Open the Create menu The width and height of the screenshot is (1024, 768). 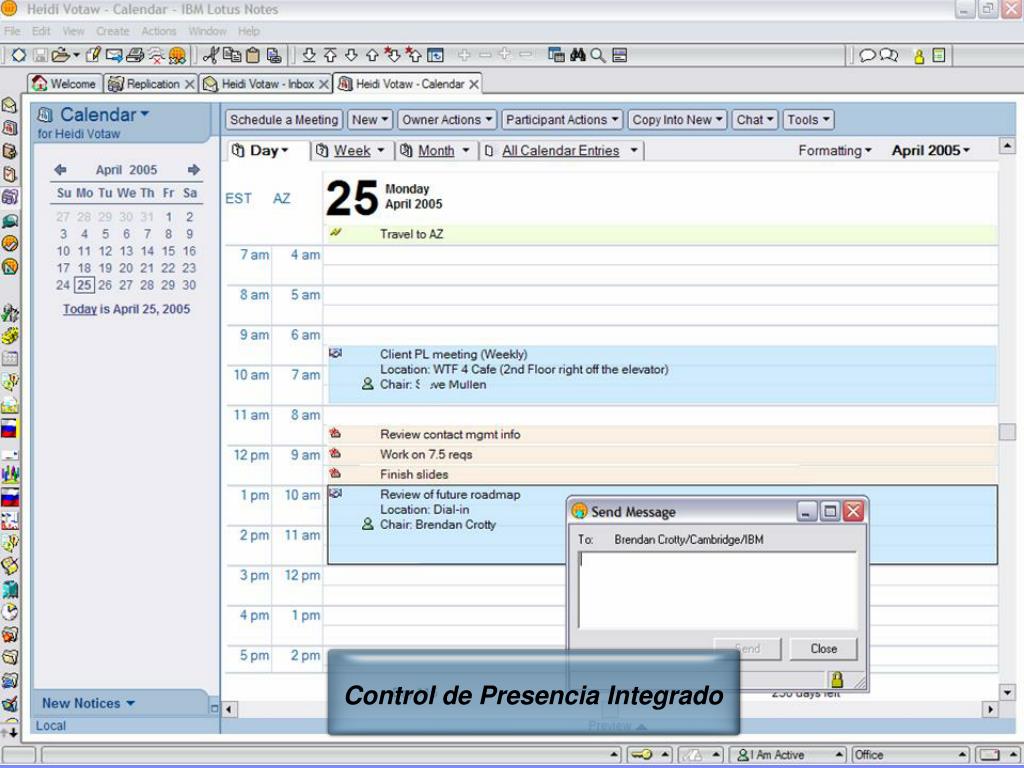(x=112, y=31)
